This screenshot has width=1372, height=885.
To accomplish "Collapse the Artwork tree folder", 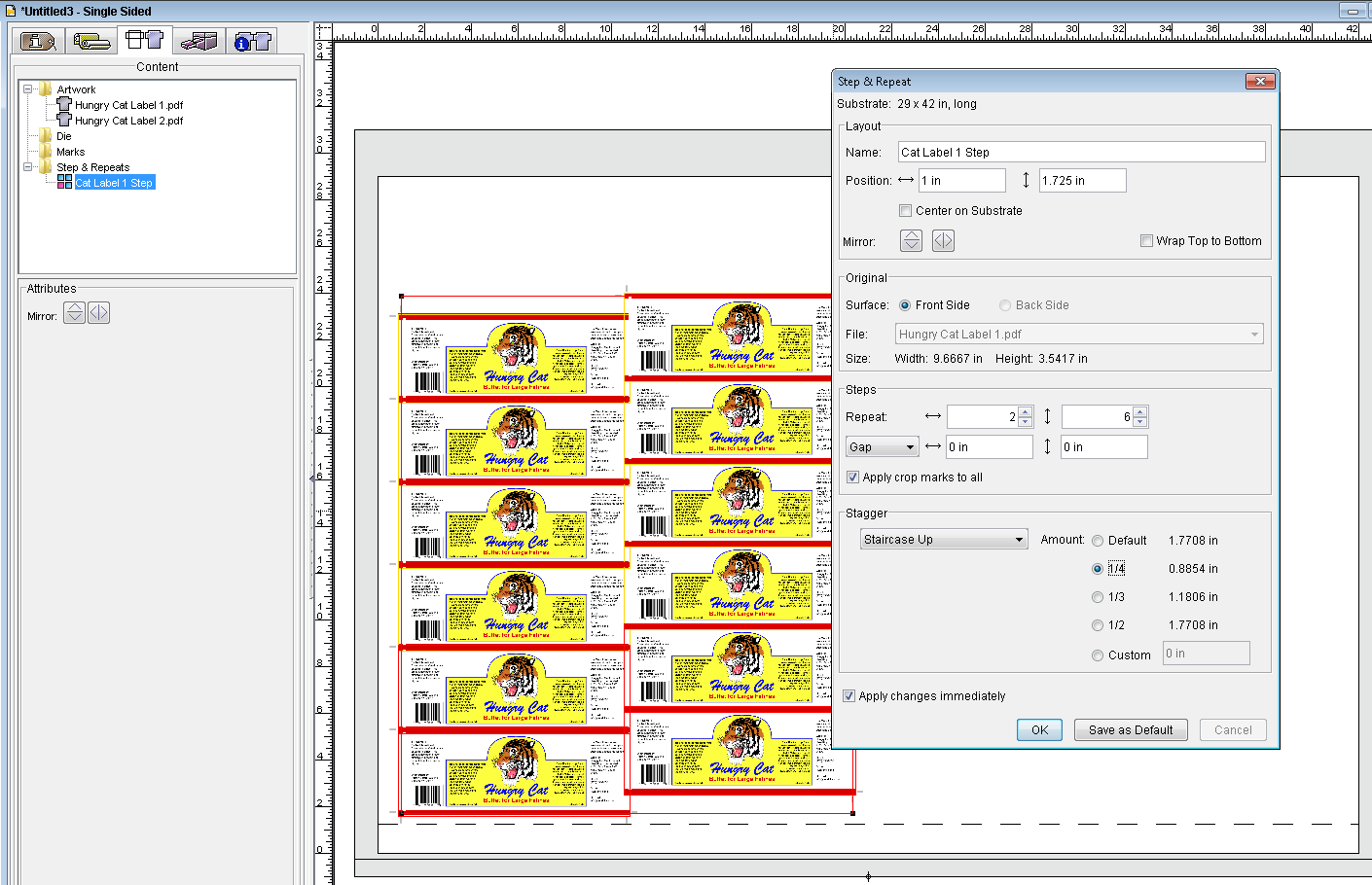I will point(27,89).
